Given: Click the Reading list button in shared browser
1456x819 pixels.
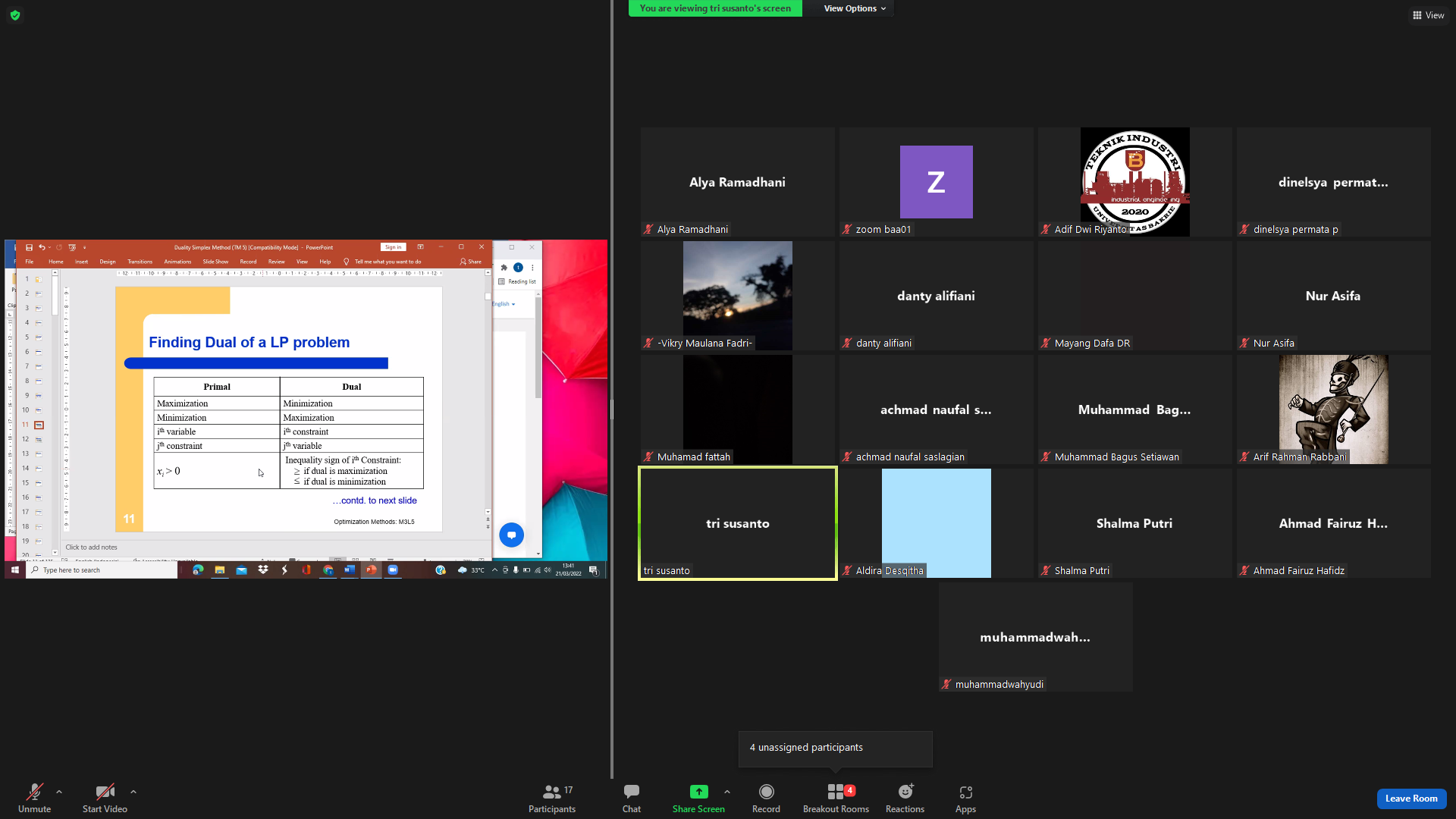Looking at the screenshot, I should pyautogui.click(x=517, y=281).
